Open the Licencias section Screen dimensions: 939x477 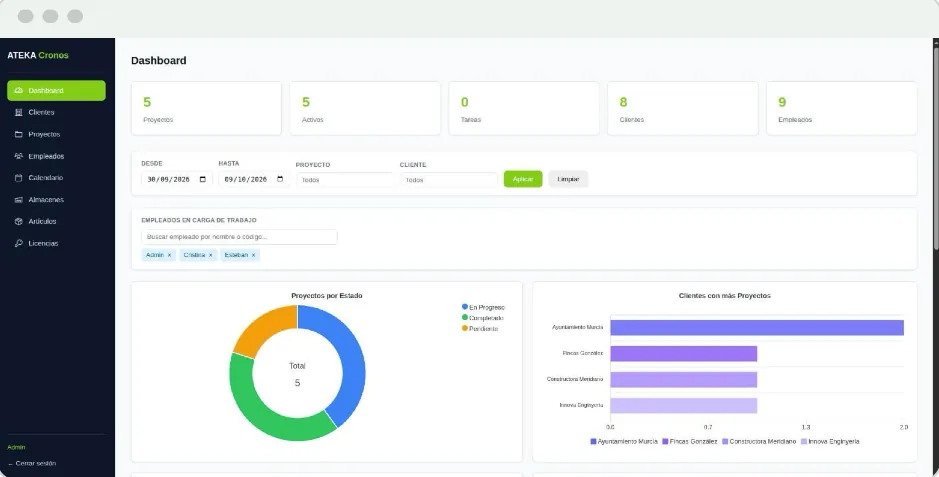coord(56,244)
